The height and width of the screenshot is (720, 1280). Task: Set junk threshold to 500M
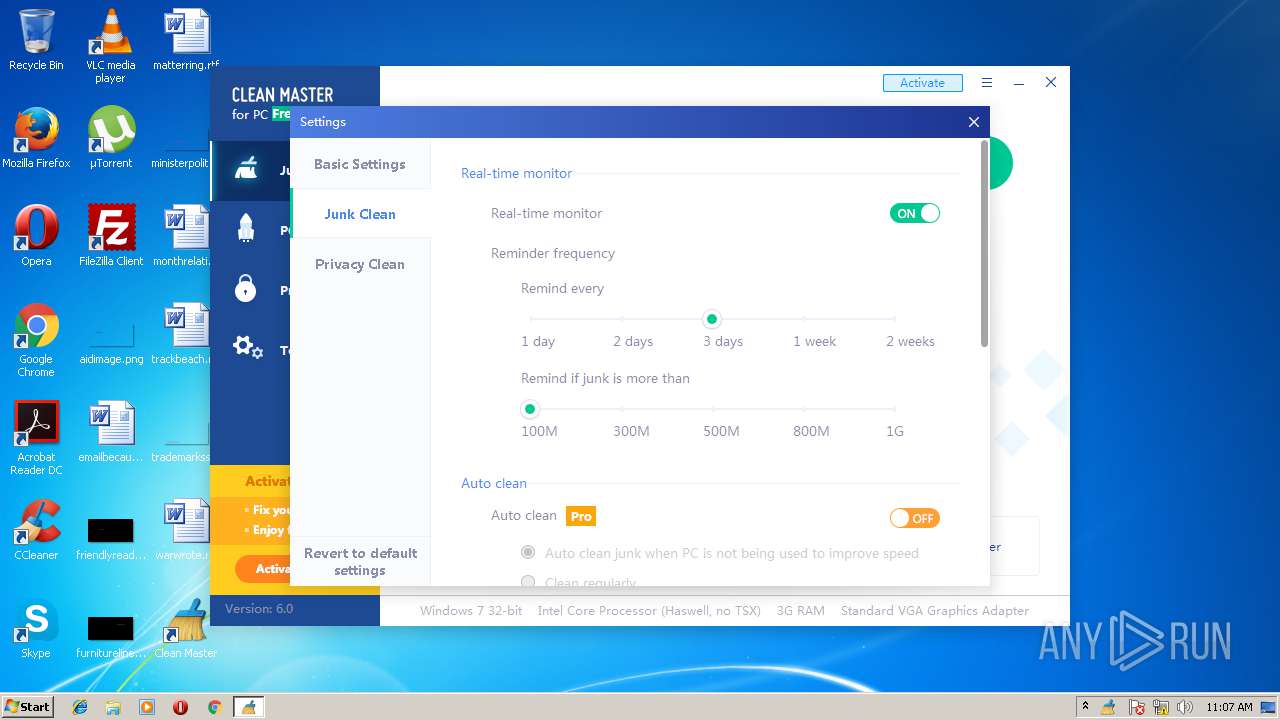713,409
